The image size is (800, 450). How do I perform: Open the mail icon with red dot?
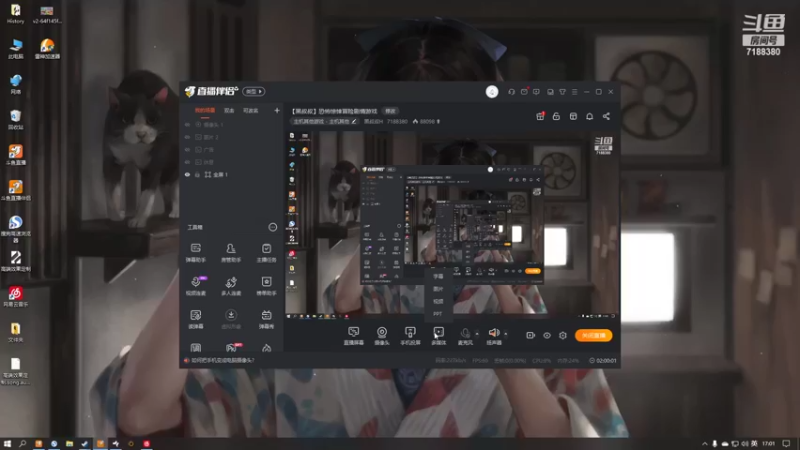click(524, 92)
